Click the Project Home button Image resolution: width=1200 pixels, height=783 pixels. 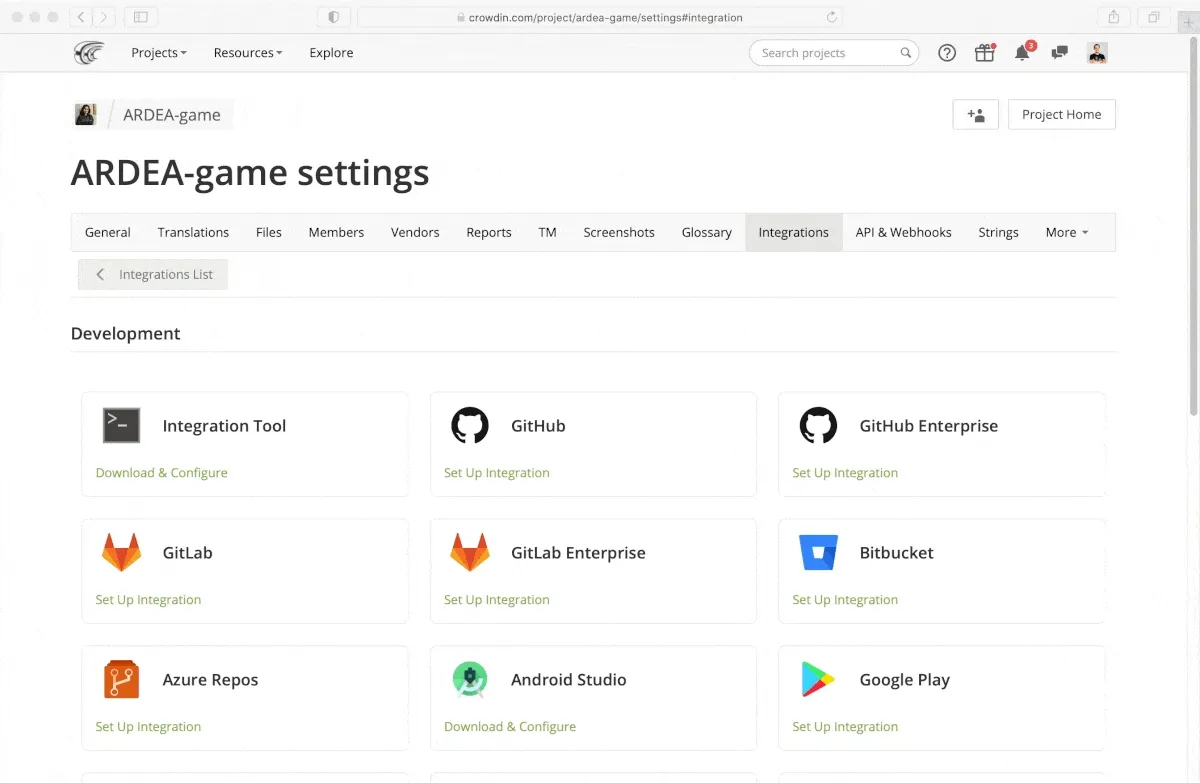click(1061, 115)
